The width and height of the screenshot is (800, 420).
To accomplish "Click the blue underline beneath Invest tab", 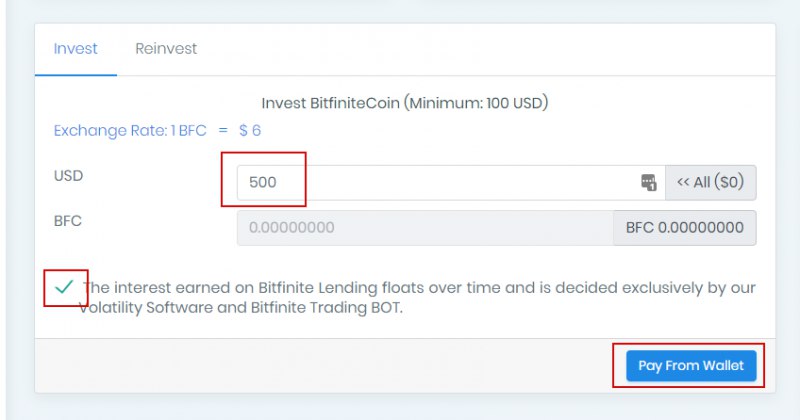I will (76, 75).
